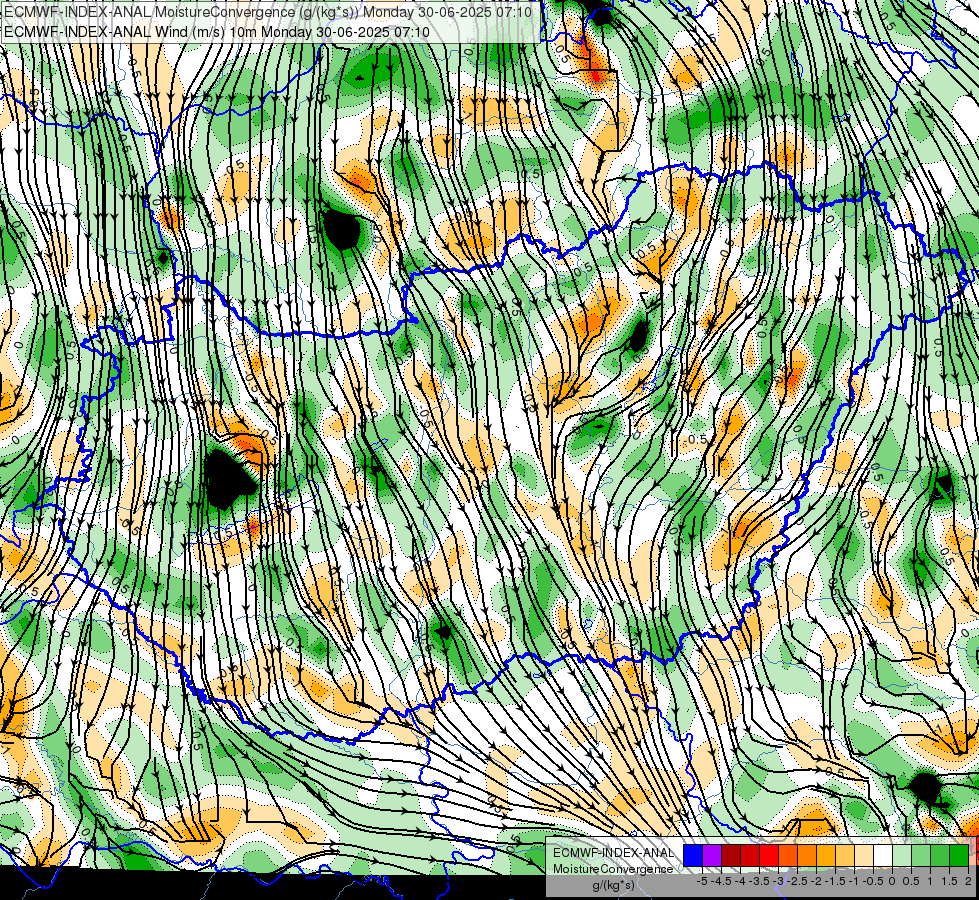
Task: Click the legend tick label 0.5
Action: coord(911,881)
